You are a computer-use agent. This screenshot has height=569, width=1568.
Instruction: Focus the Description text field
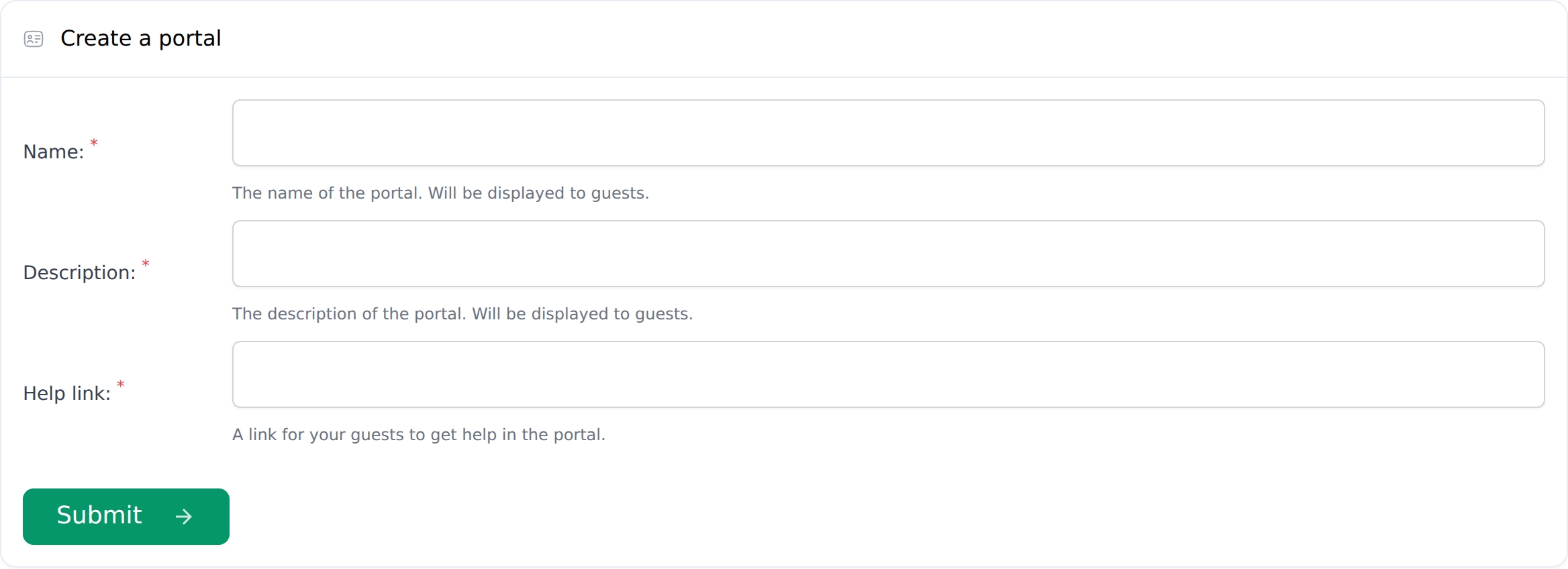point(888,254)
